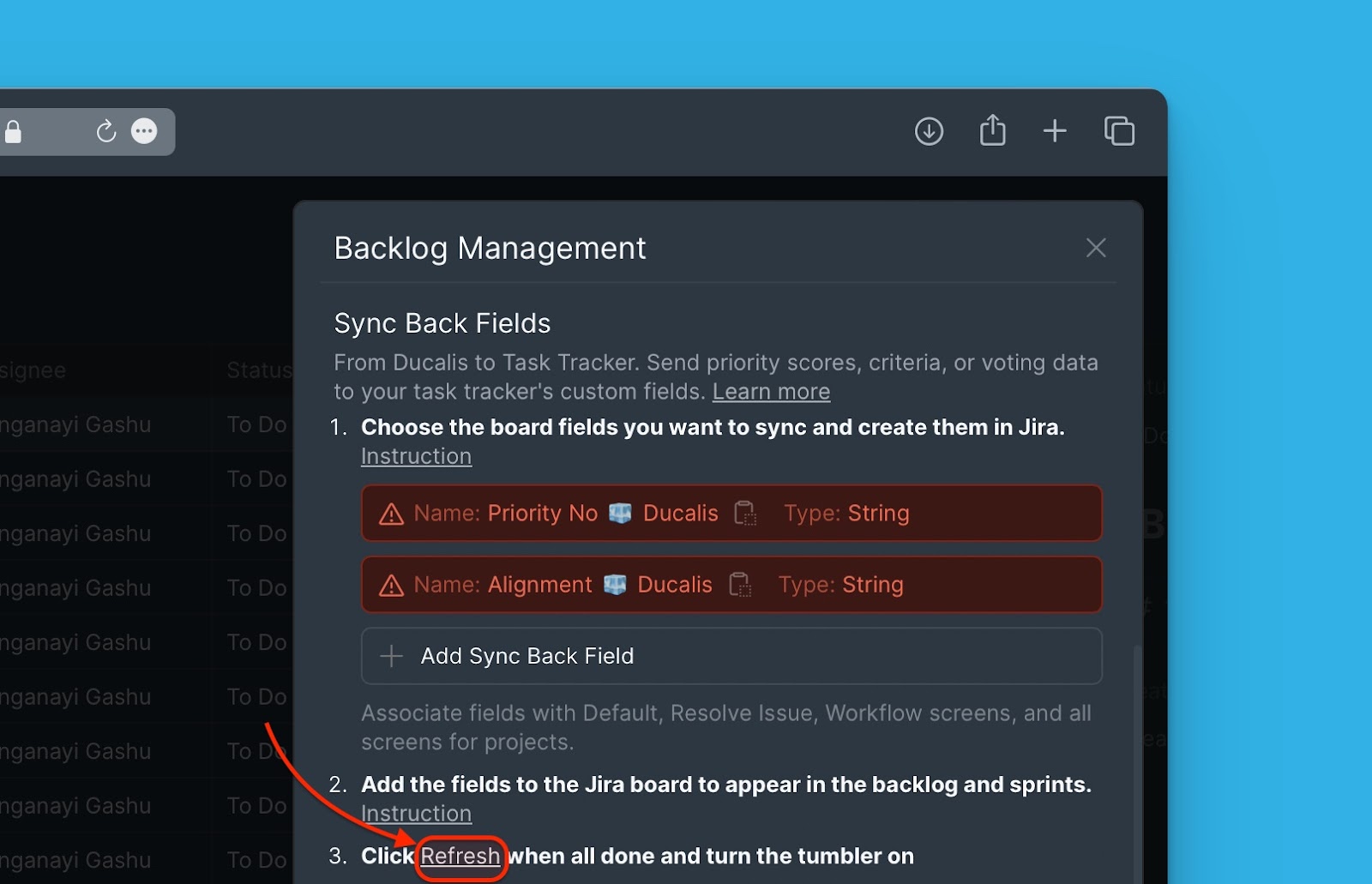Click the dialog's vertical scrollbar

click(x=1138, y=763)
